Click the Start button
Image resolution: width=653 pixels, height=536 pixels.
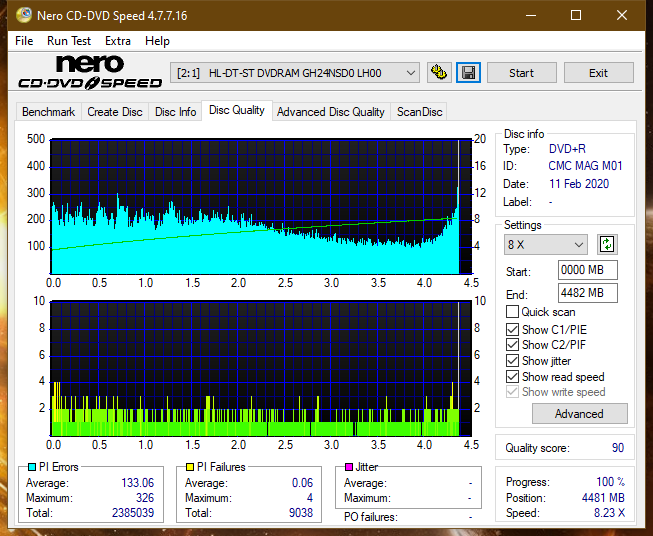click(521, 73)
